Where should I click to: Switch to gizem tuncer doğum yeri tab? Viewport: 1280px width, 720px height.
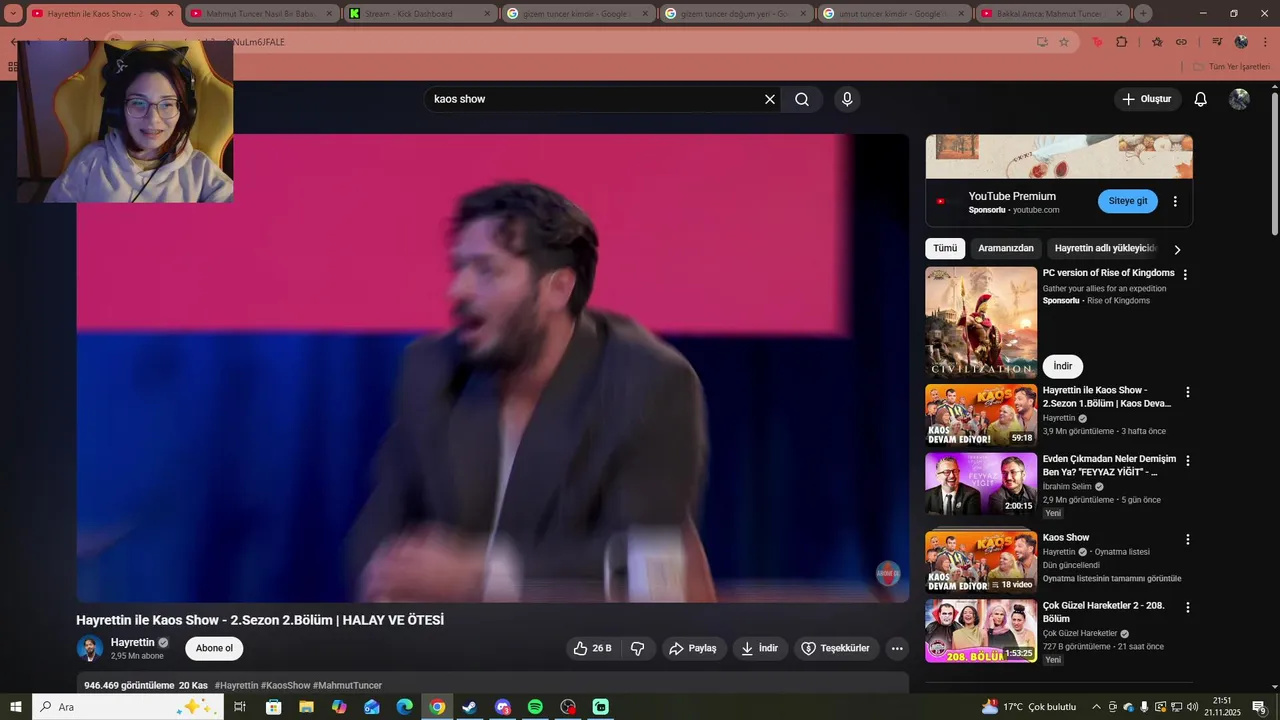coord(736,14)
